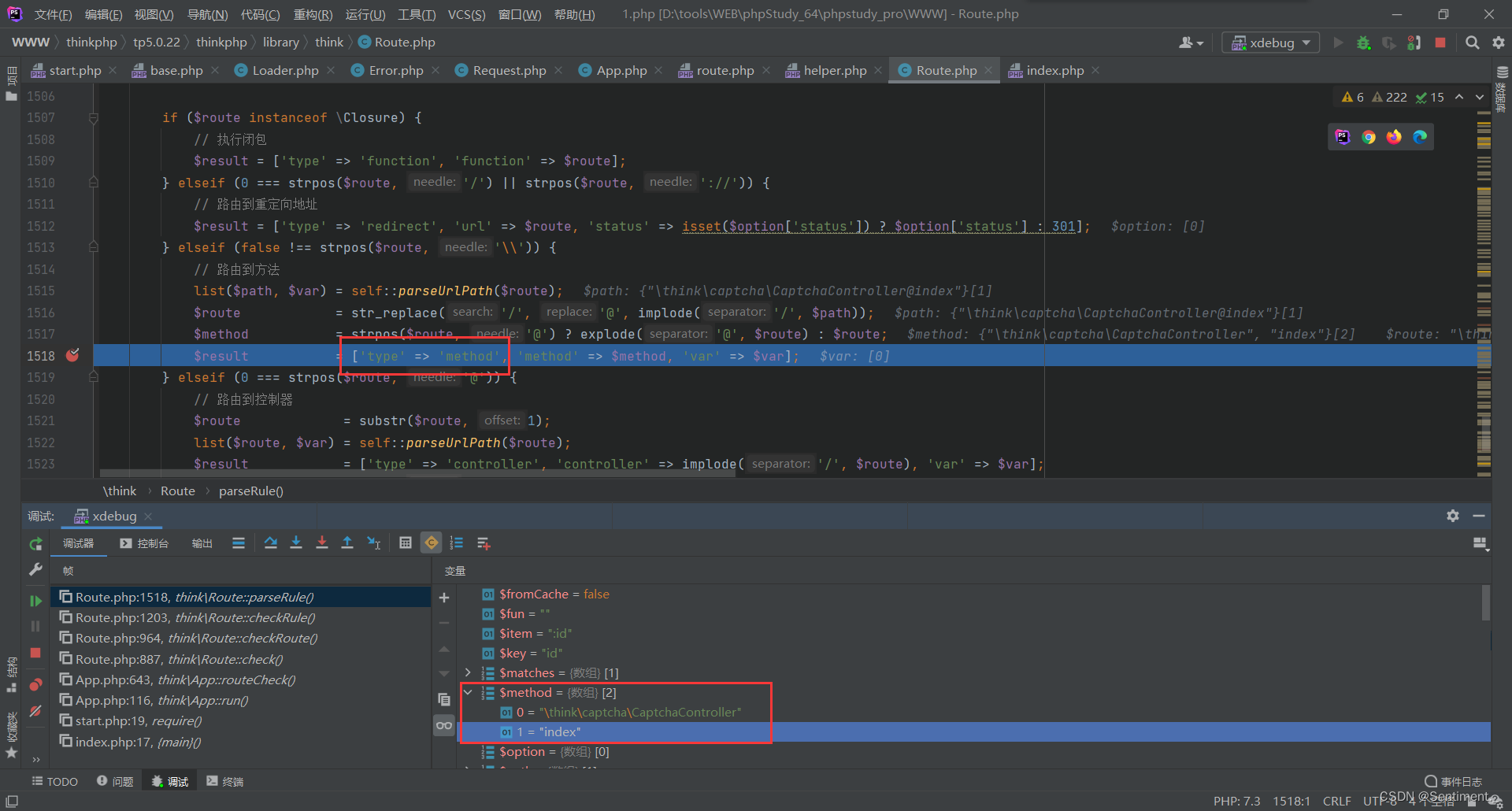Close the Route.php editor tab
The width and height of the screenshot is (1512, 811).
(x=988, y=70)
